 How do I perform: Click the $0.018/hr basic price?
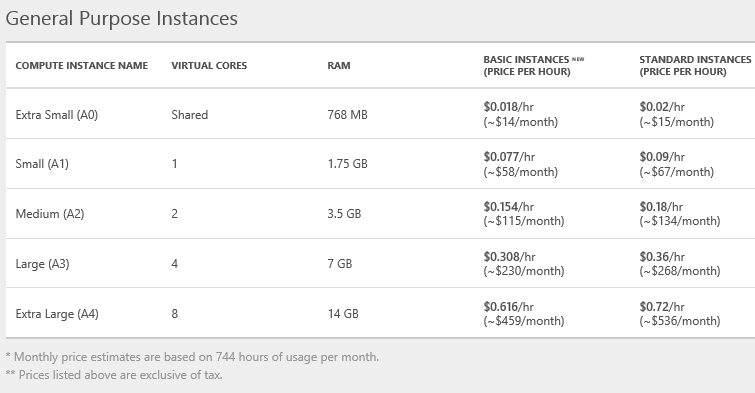click(508, 107)
